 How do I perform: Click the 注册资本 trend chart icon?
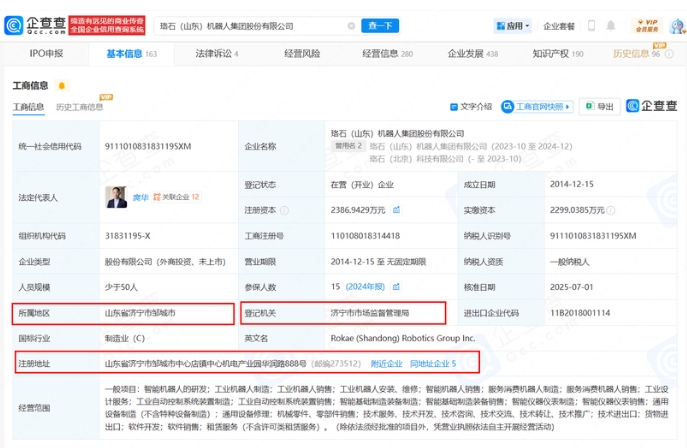(397, 211)
